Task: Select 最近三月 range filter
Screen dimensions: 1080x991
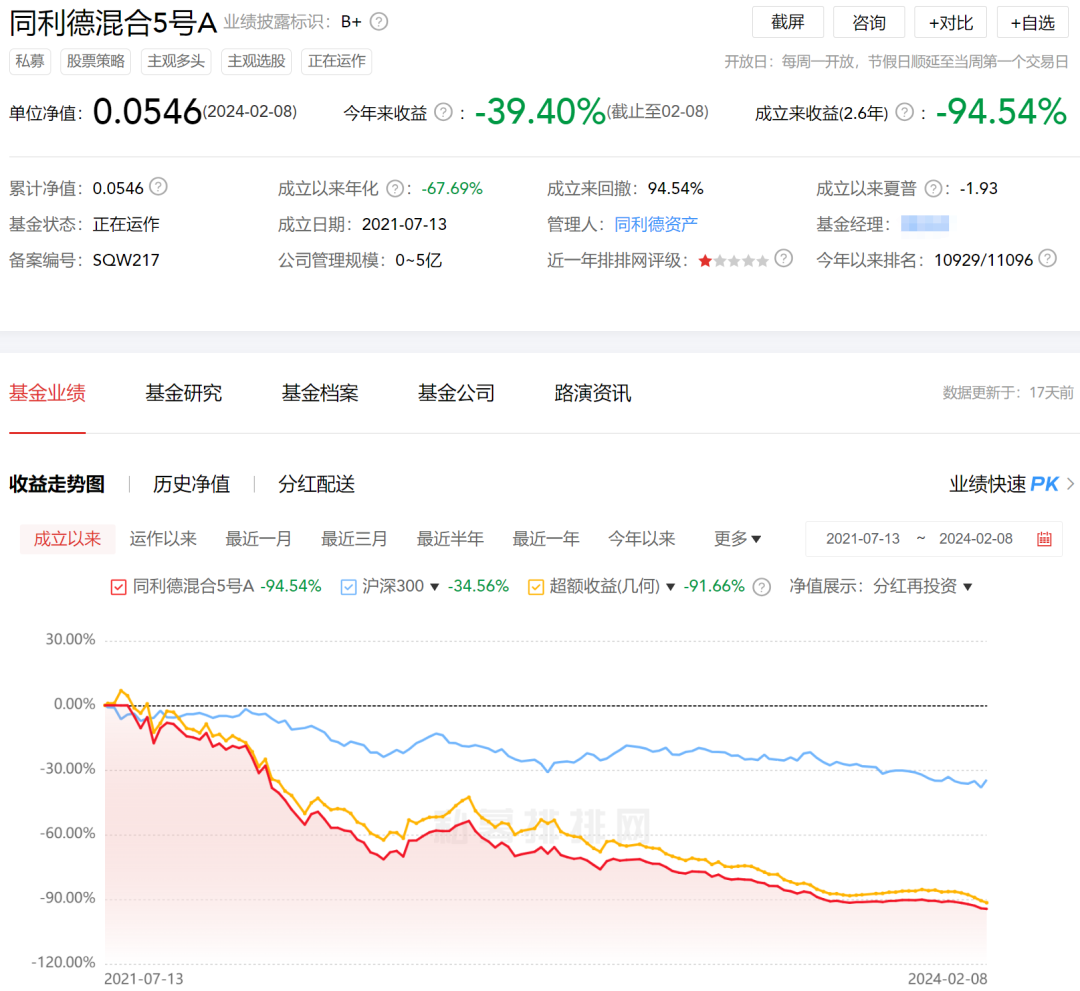Action: click(x=355, y=539)
